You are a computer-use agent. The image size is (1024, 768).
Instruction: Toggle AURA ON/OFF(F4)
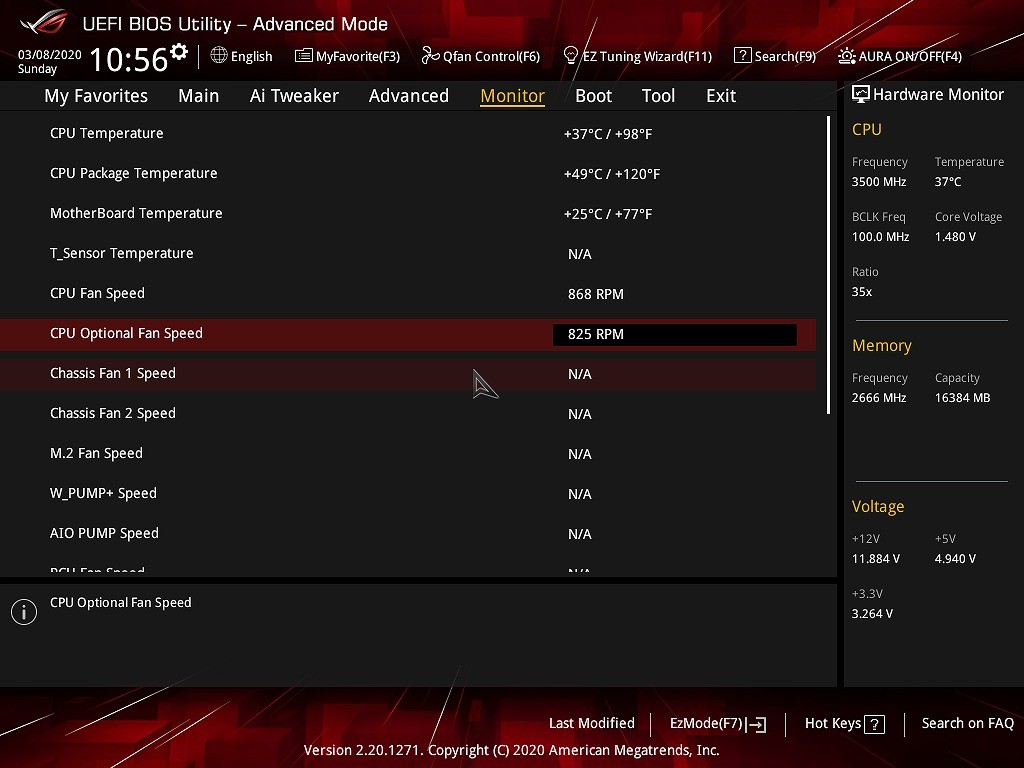pyautogui.click(x=900, y=56)
